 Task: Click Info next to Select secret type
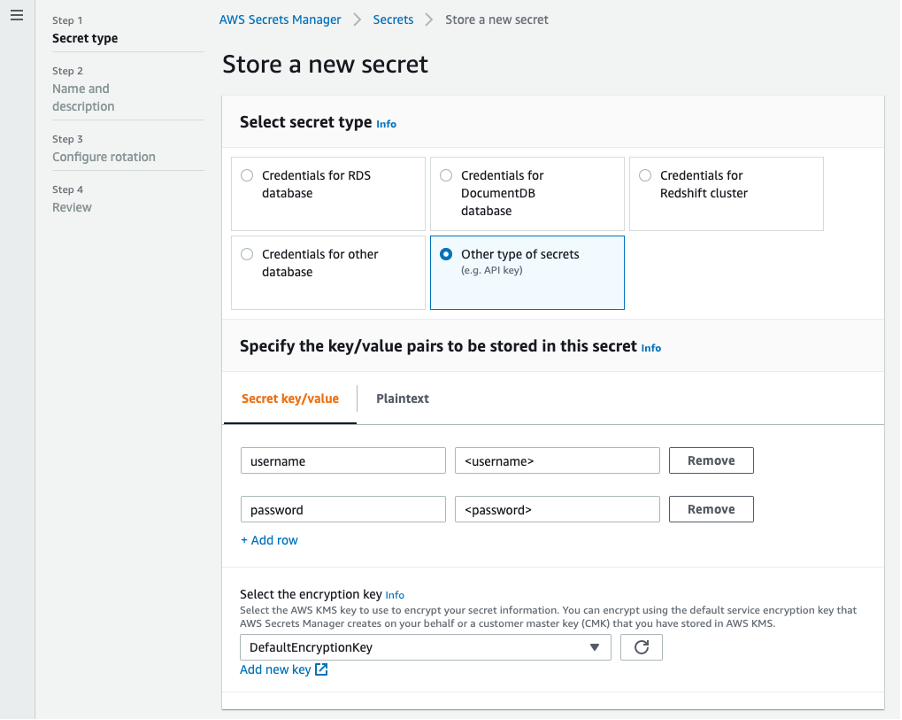coord(386,124)
